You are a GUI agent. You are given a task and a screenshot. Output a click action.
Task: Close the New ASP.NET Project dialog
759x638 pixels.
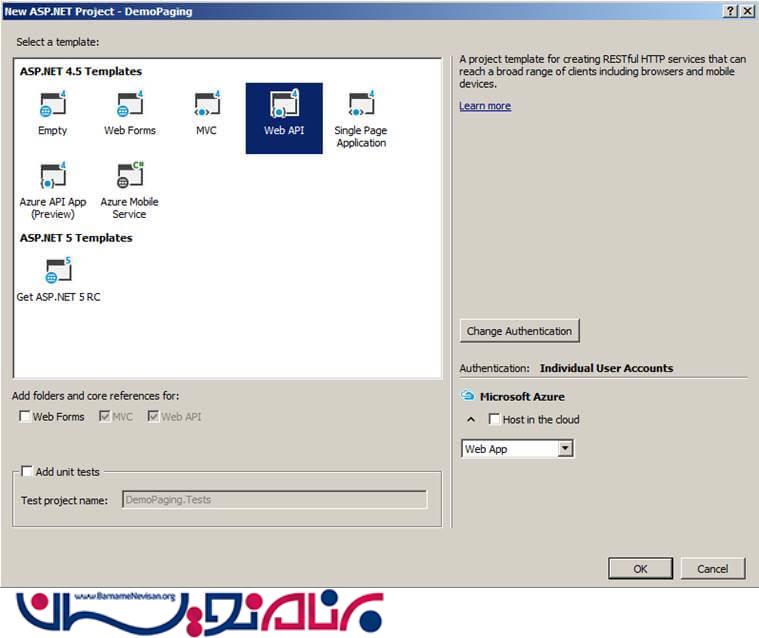[x=747, y=11]
